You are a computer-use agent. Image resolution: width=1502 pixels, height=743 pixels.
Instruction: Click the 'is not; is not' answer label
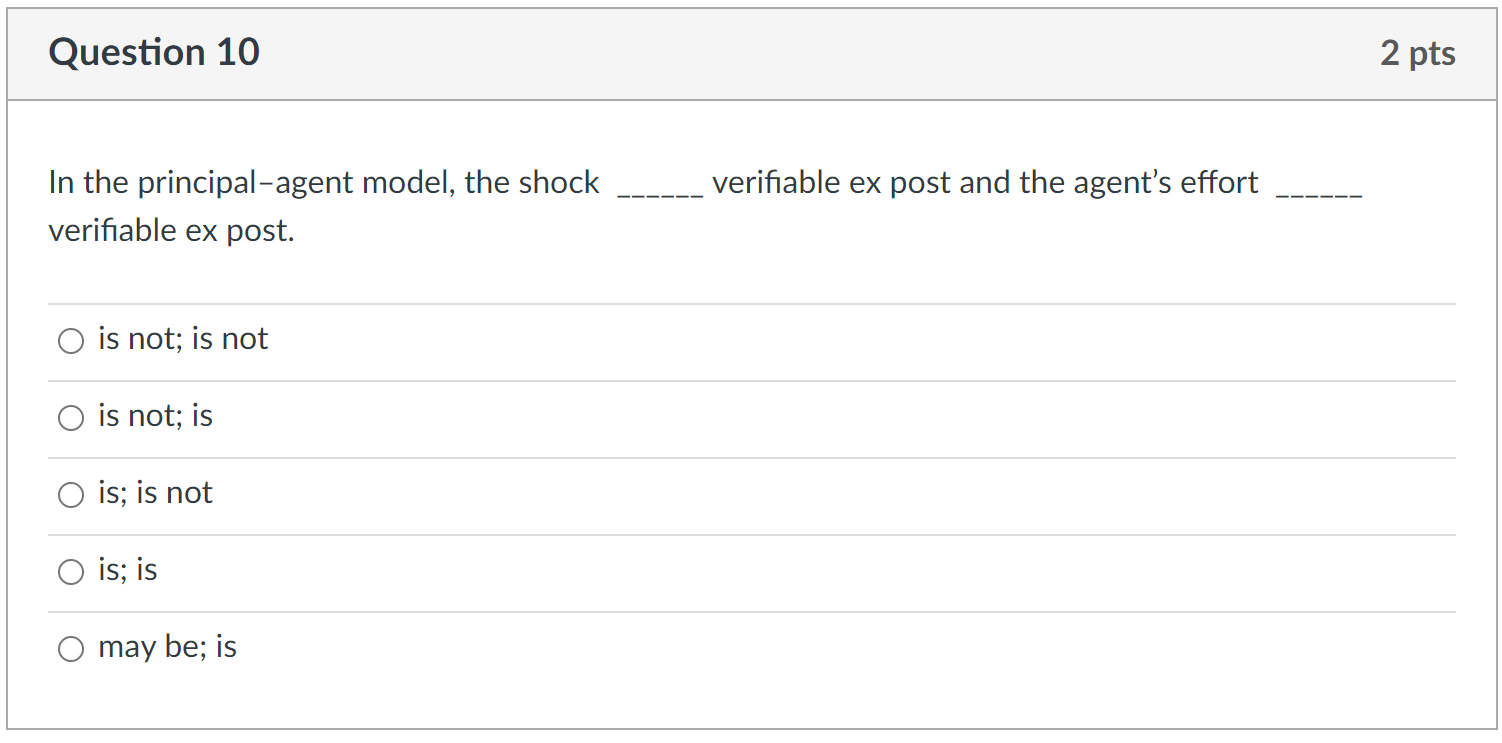tap(182, 338)
